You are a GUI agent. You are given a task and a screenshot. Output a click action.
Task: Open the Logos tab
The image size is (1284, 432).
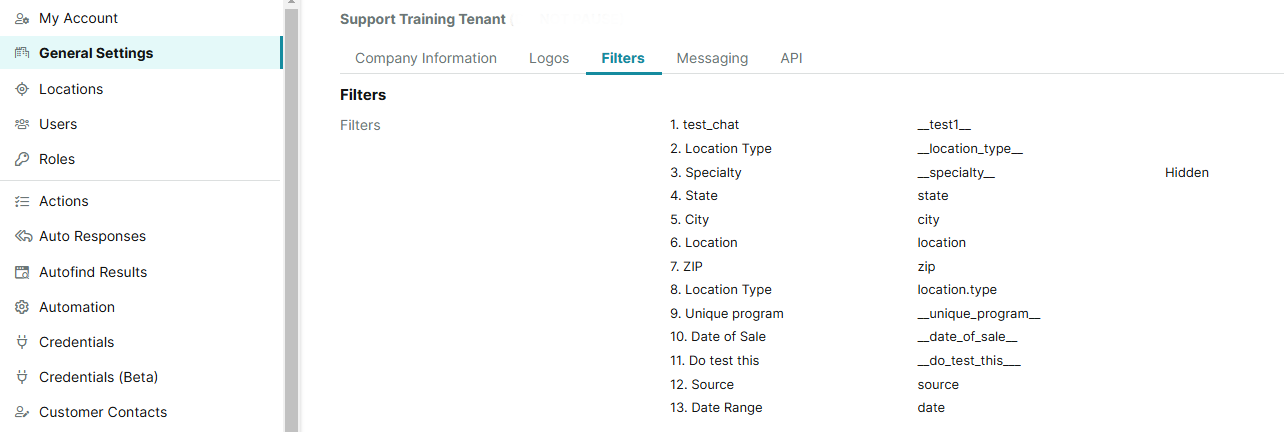click(549, 58)
